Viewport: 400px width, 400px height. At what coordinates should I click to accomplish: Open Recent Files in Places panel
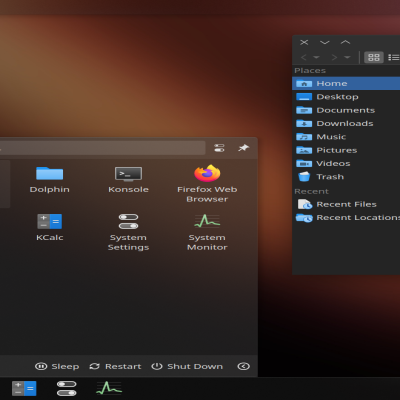(346, 204)
